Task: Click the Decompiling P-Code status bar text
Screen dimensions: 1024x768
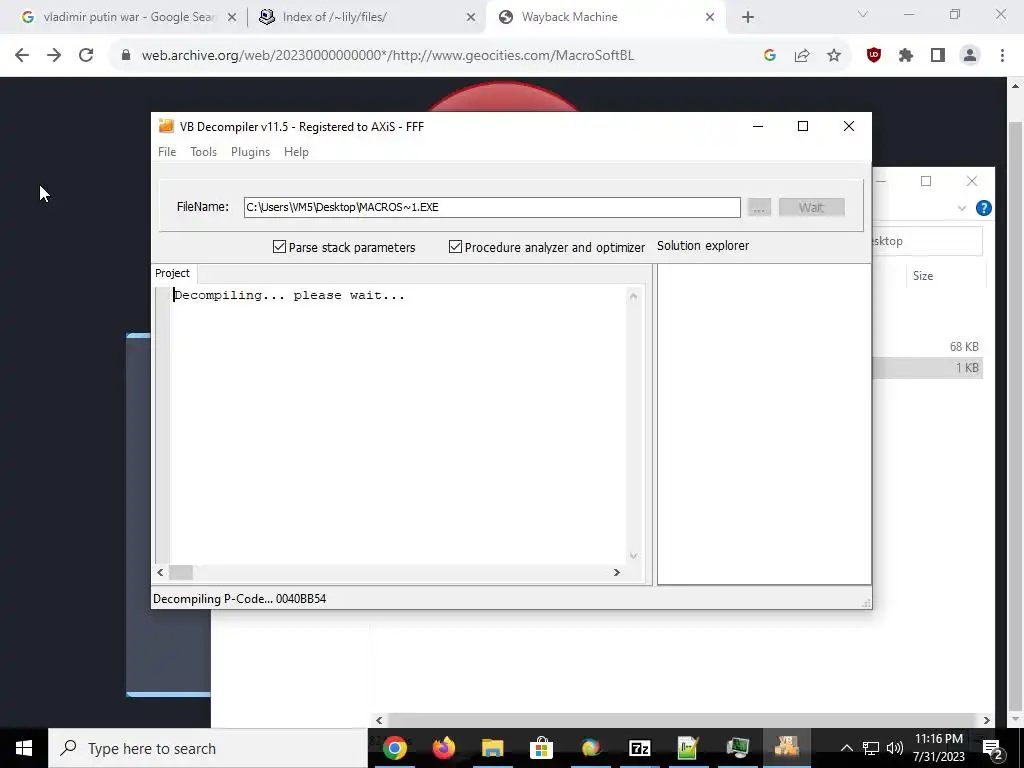Action: tap(239, 599)
